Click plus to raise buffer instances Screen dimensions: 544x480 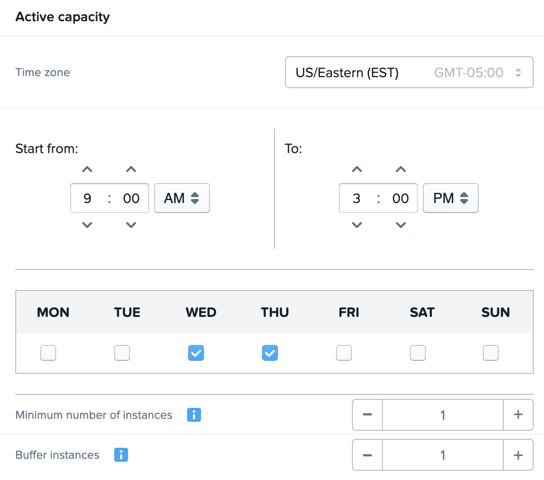tap(518, 455)
